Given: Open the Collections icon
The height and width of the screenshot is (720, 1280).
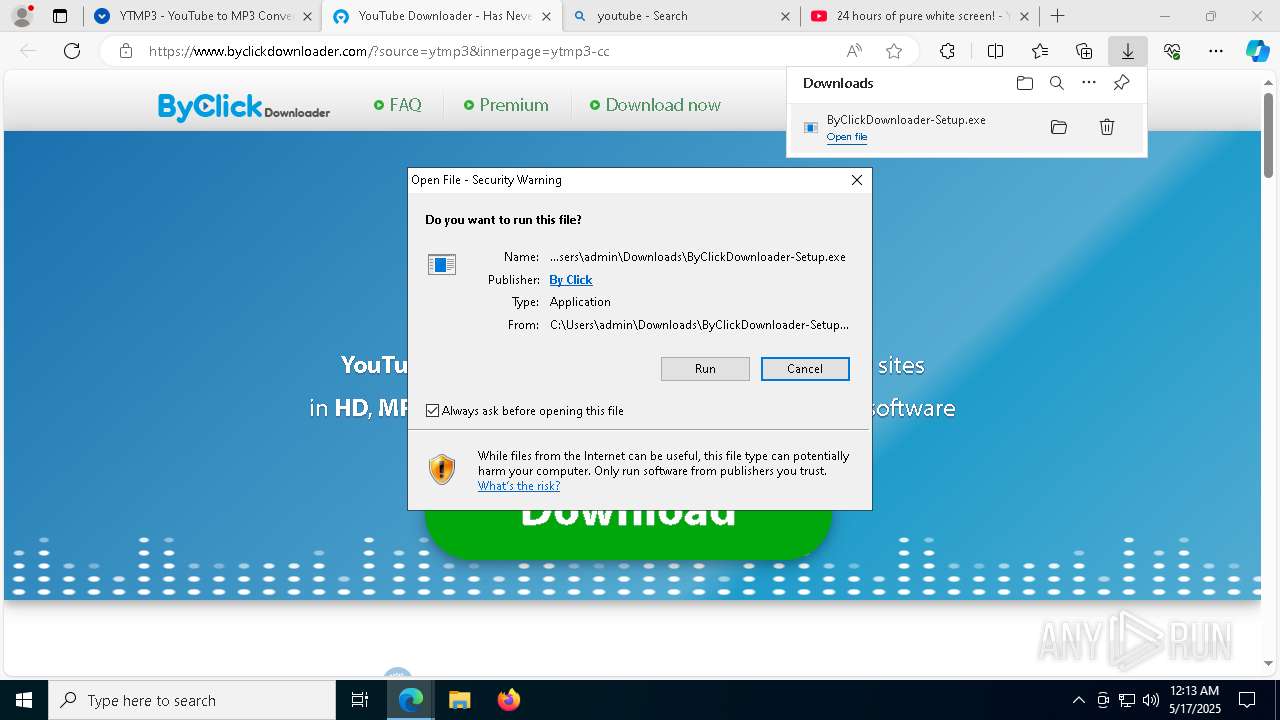Looking at the screenshot, I should pos(1084,51).
